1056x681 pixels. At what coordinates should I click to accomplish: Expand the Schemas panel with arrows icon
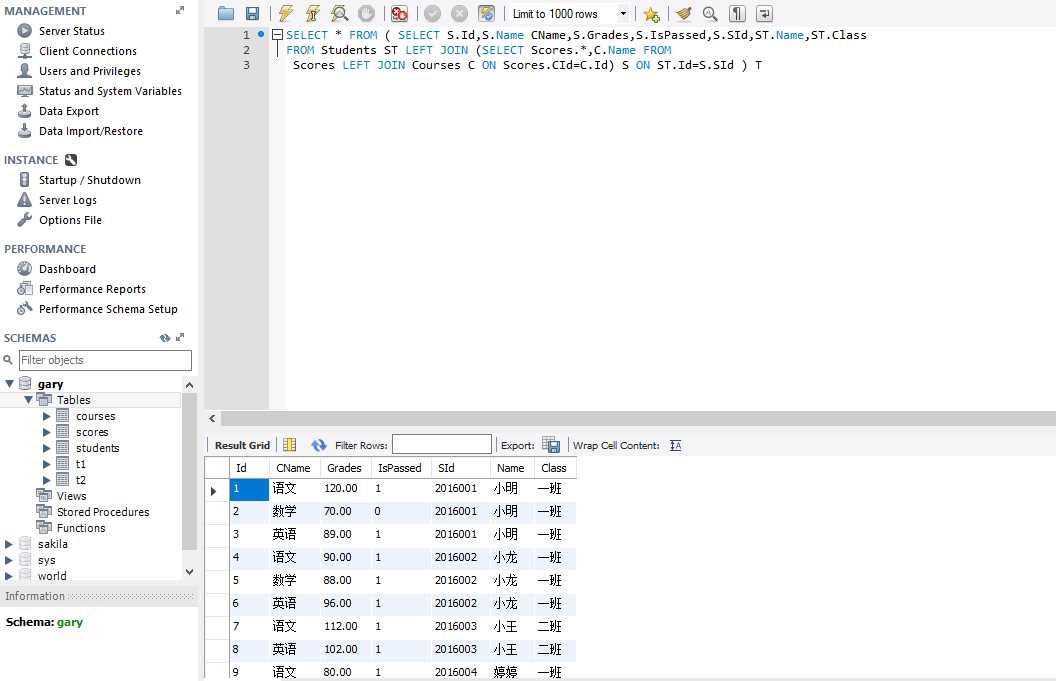(180, 338)
